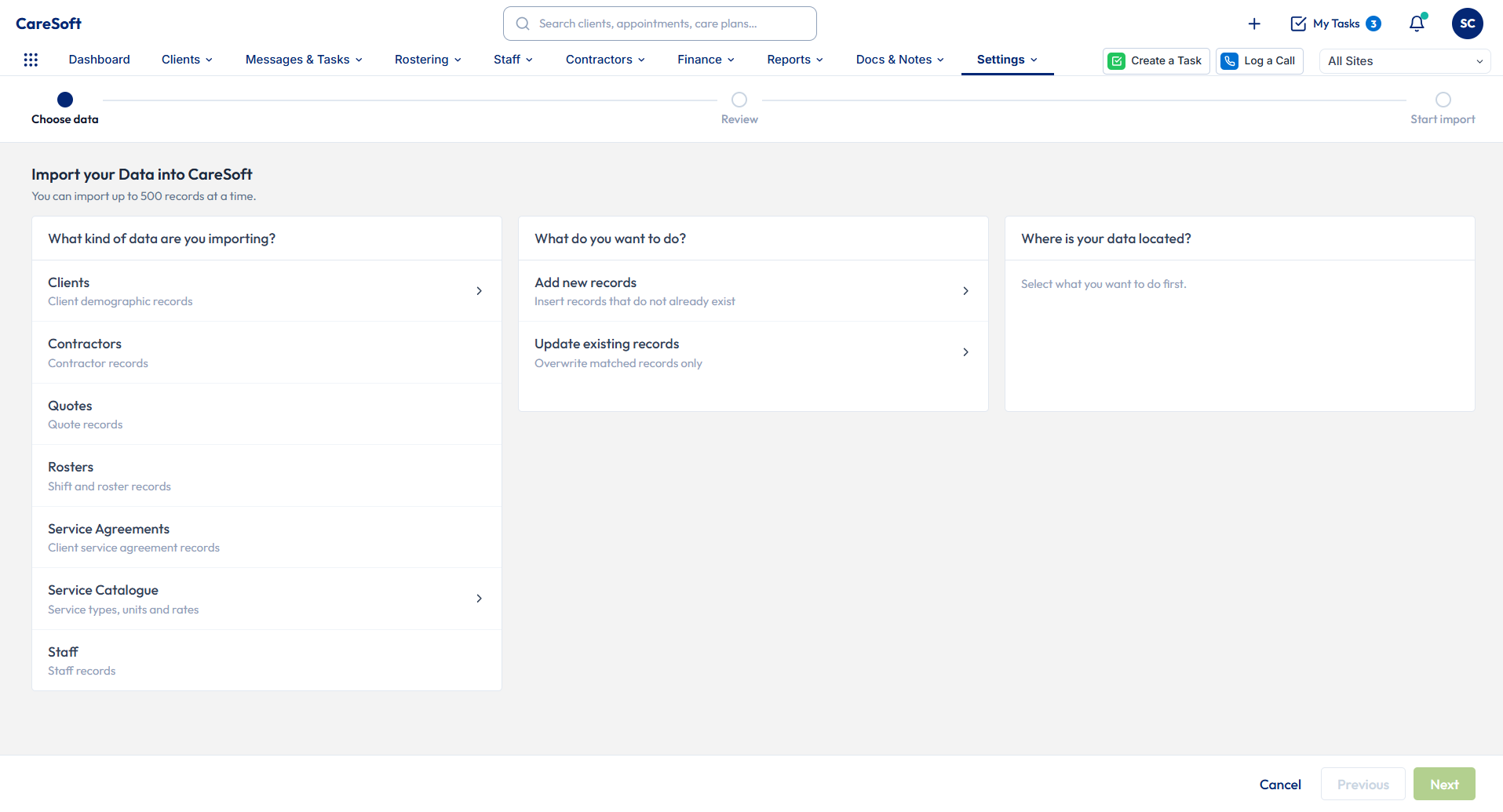Click the Next button
Image resolution: width=1503 pixels, height=812 pixels.
click(x=1444, y=785)
